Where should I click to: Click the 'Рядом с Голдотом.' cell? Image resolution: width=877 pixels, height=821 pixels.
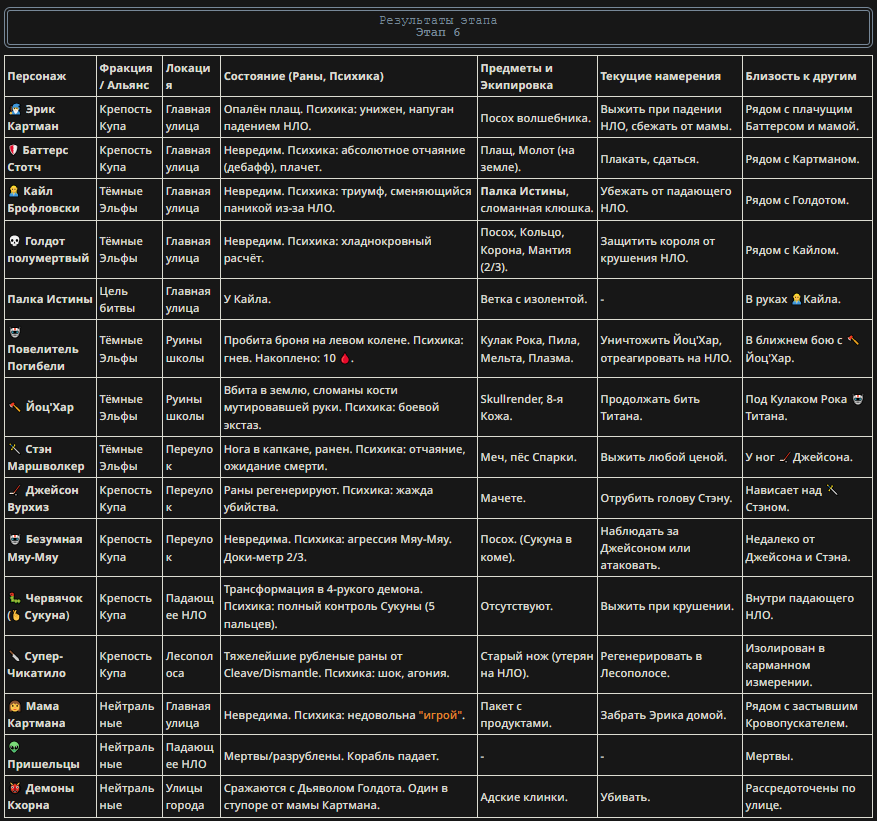click(x=808, y=200)
